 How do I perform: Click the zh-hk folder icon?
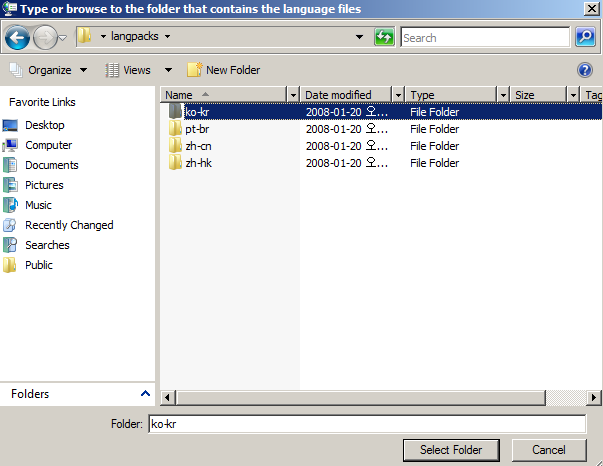[175, 162]
